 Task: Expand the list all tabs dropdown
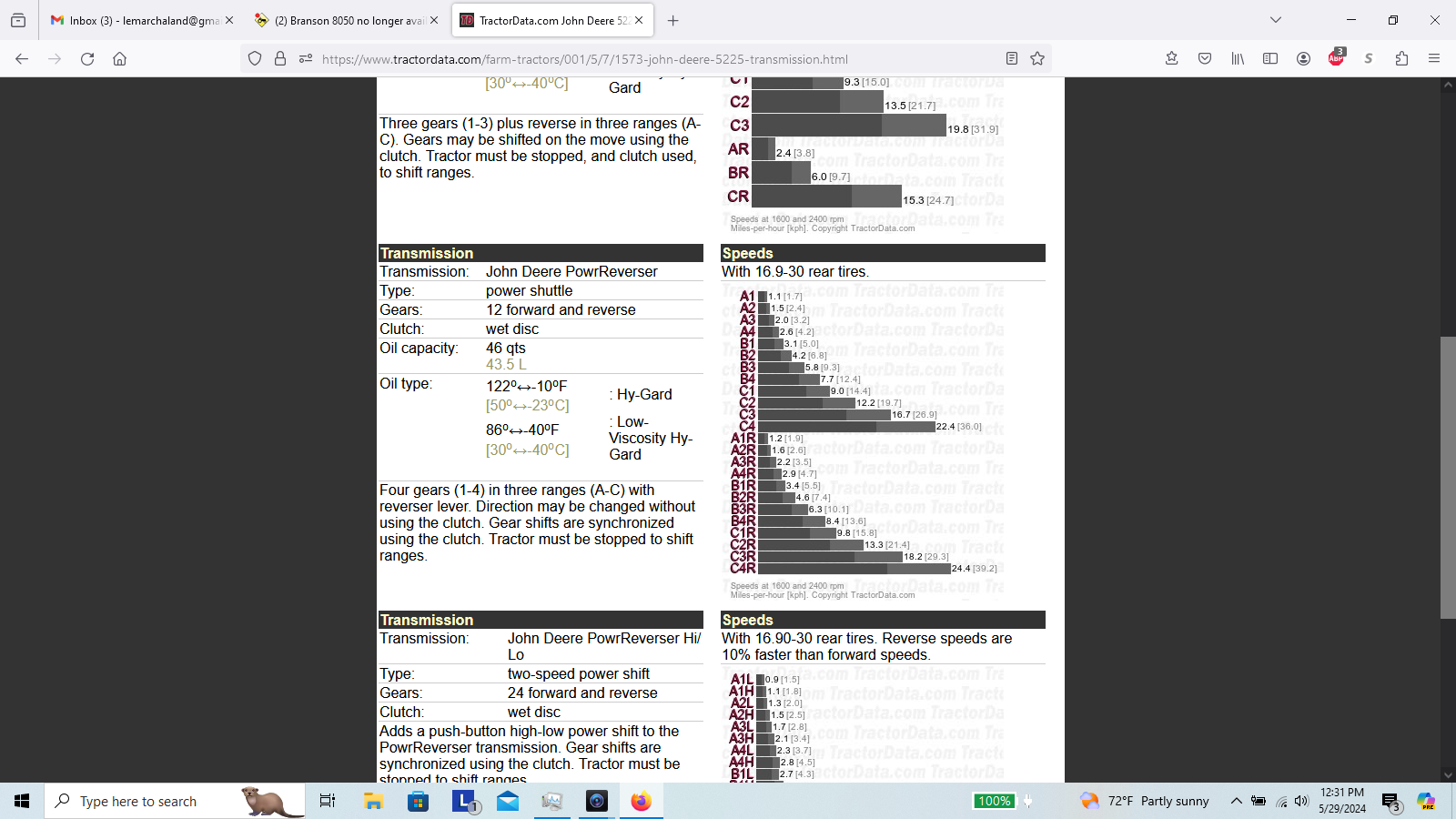pyautogui.click(x=1276, y=20)
